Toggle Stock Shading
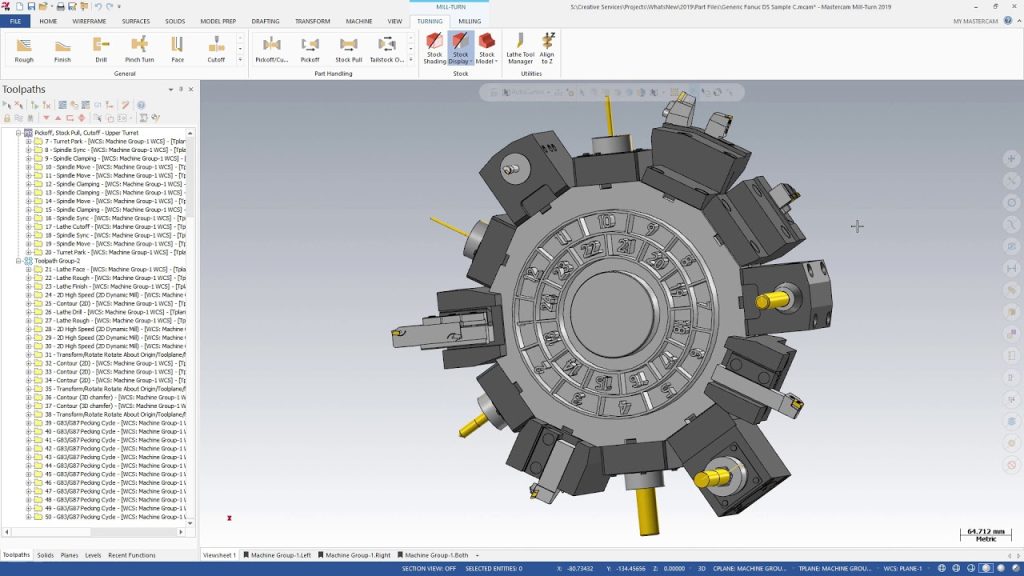 tap(434, 49)
